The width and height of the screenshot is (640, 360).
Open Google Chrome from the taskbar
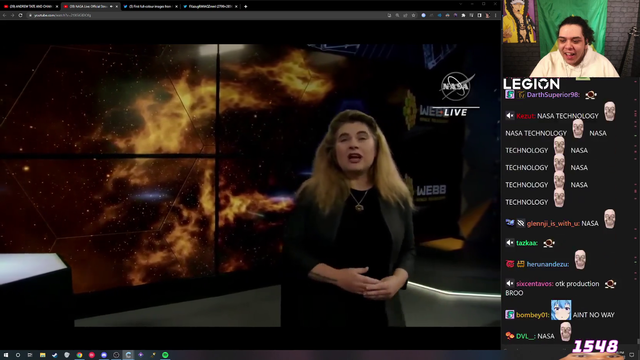[x=79, y=355]
